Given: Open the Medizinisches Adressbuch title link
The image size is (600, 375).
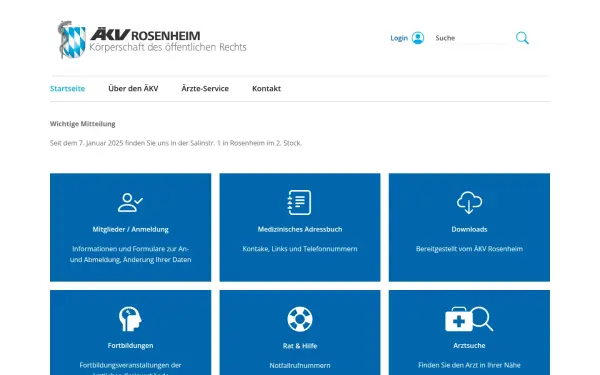Looking at the screenshot, I should (x=300, y=229).
